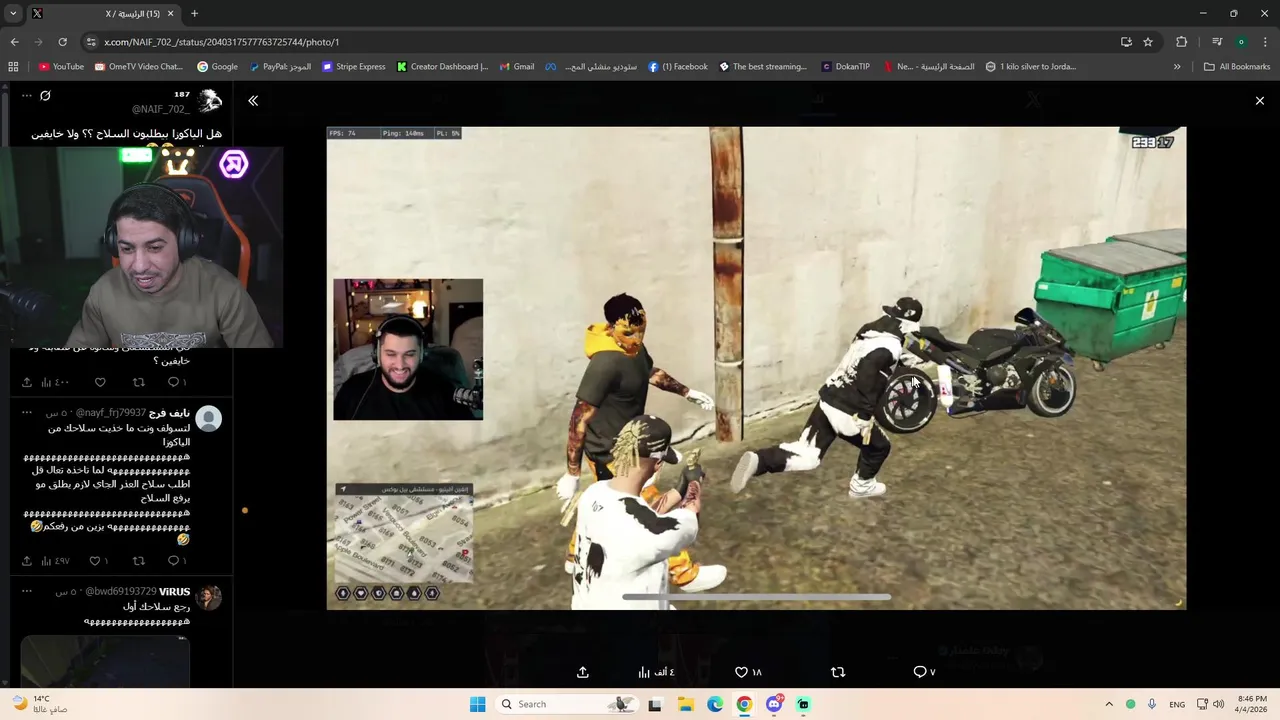Open the Google bookmark

[217, 67]
